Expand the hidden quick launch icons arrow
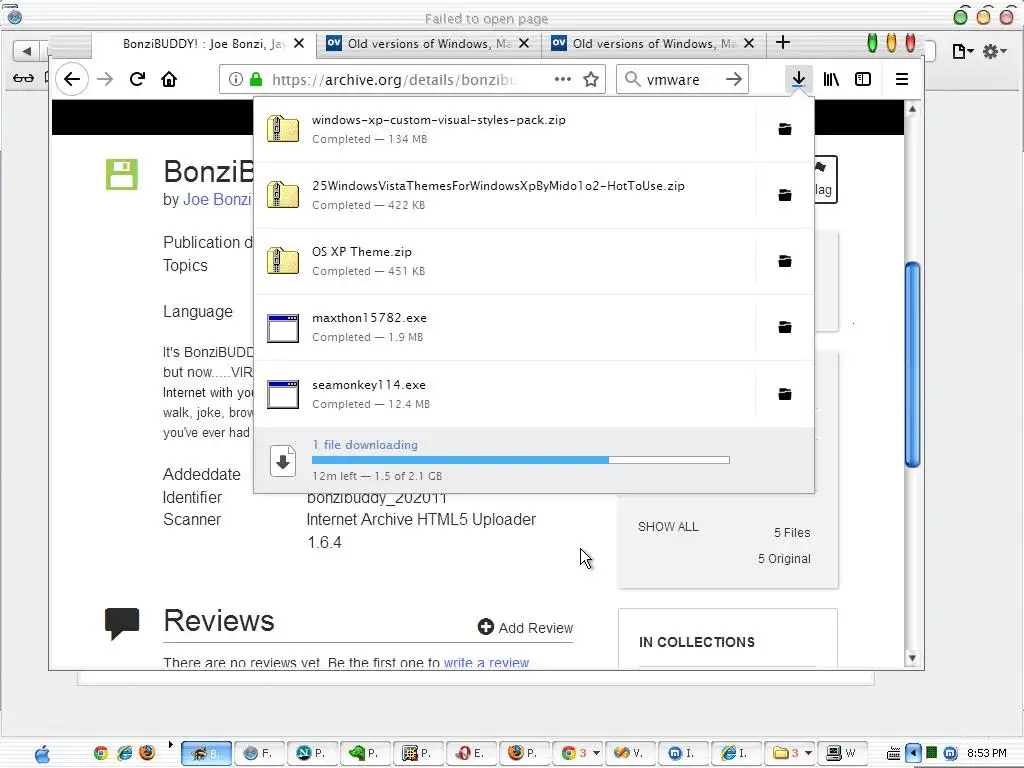This screenshot has width=1024, height=768. [170, 744]
